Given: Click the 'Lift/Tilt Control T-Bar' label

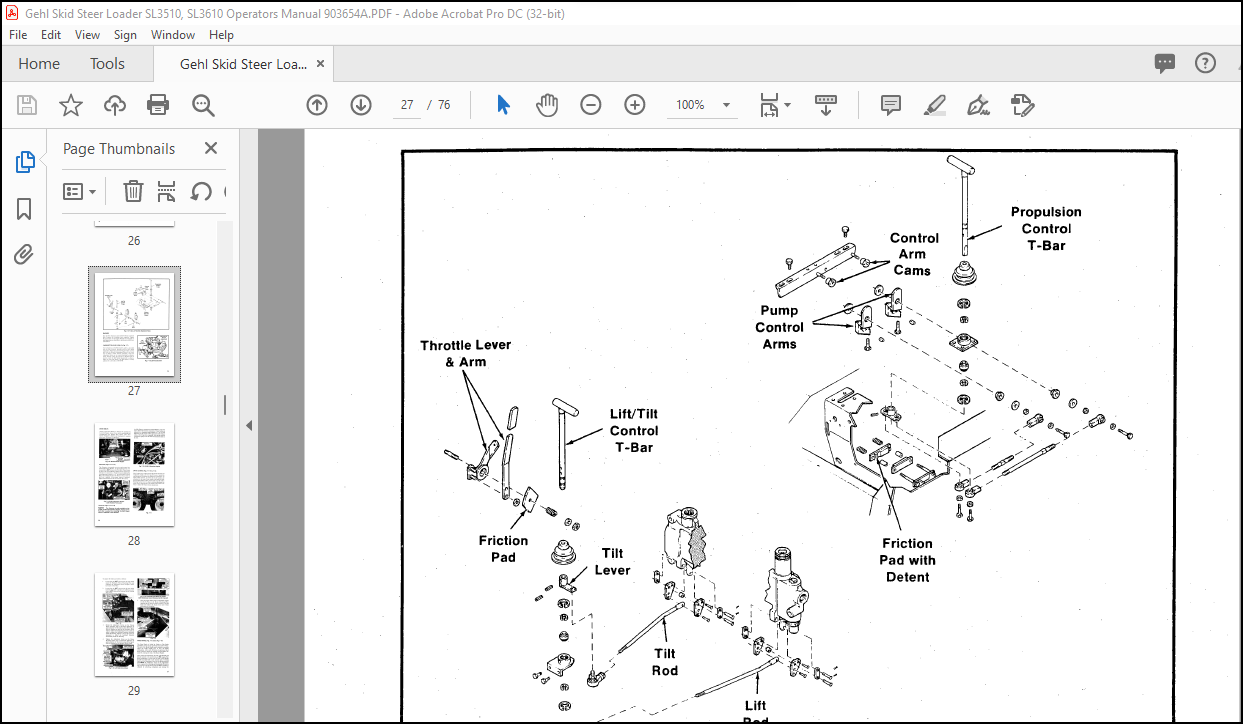Looking at the screenshot, I should (x=634, y=430).
